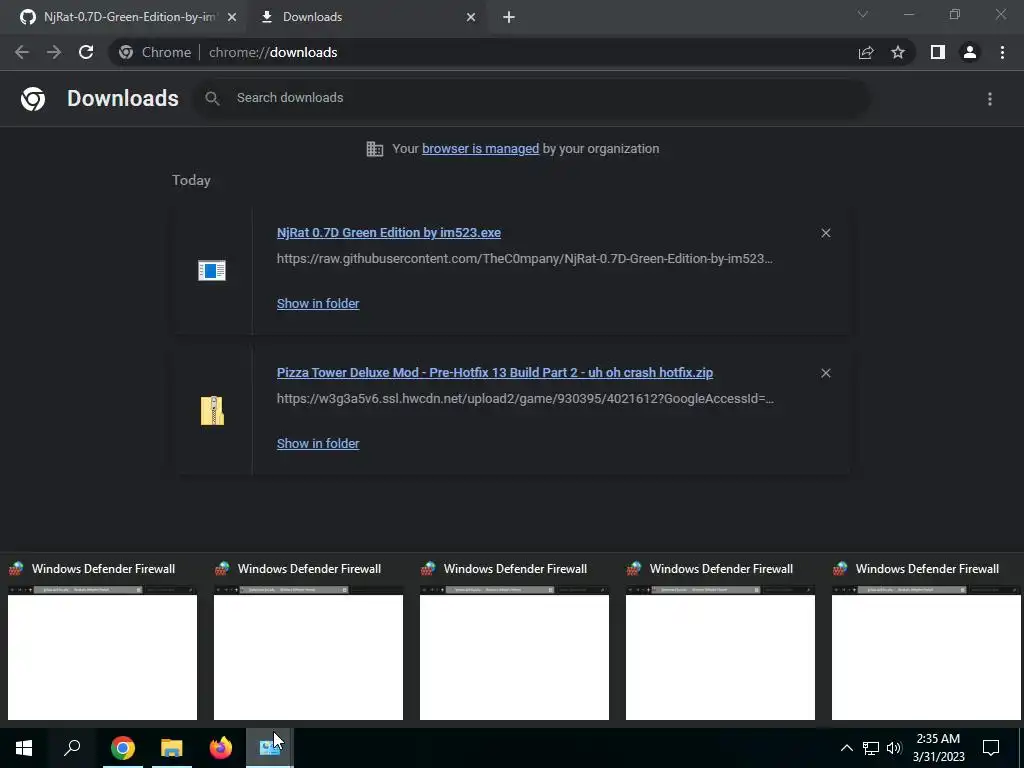Open volume control tray icon
1024x768 pixels.
[894, 748]
